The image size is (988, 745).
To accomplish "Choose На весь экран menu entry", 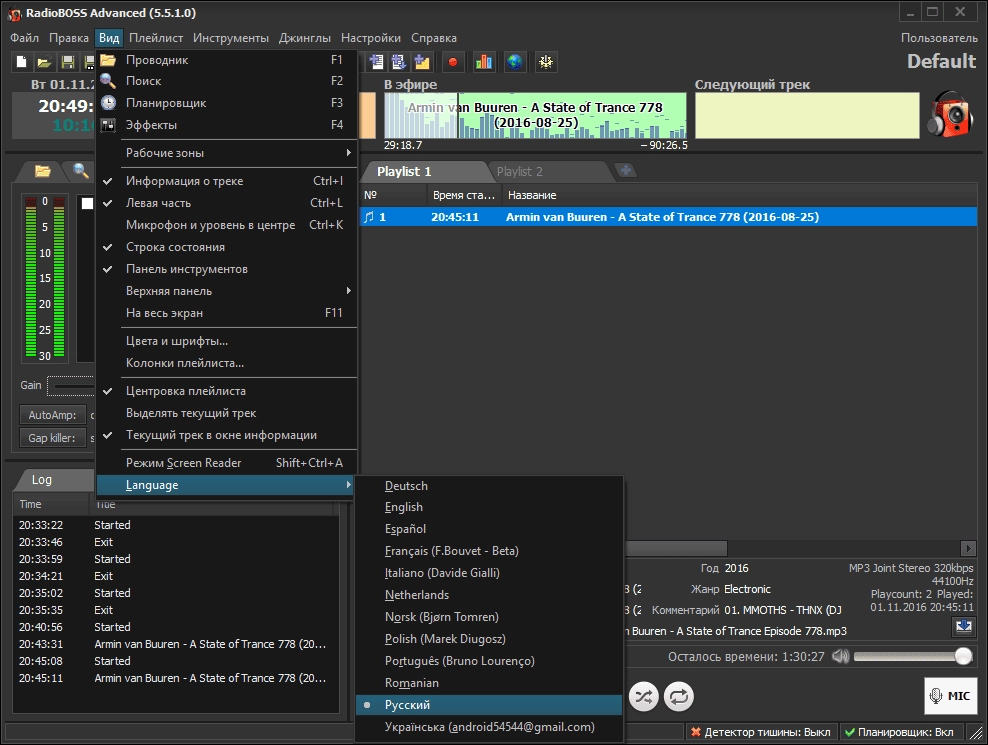I will click(x=227, y=313).
